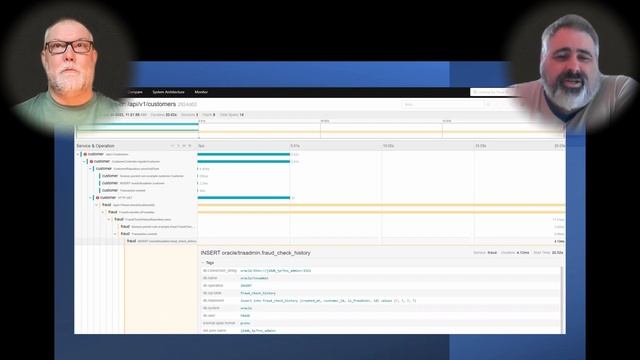Viewport: 640px width, 360px height.
Task: Select the fraud Session persist span row
Action: 158,227
